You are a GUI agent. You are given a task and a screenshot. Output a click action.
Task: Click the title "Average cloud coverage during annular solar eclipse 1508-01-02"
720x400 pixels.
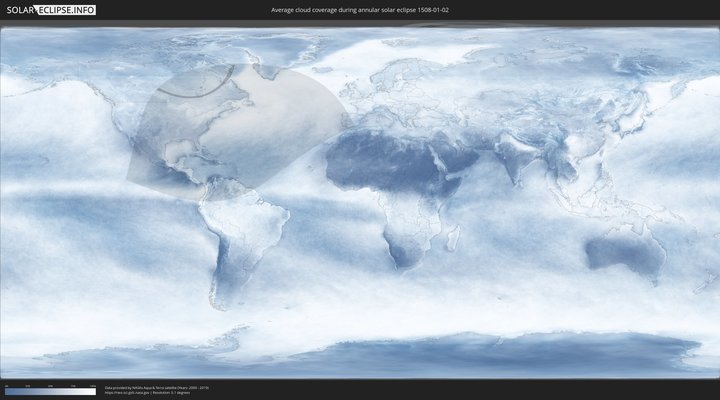pos(360,10)
